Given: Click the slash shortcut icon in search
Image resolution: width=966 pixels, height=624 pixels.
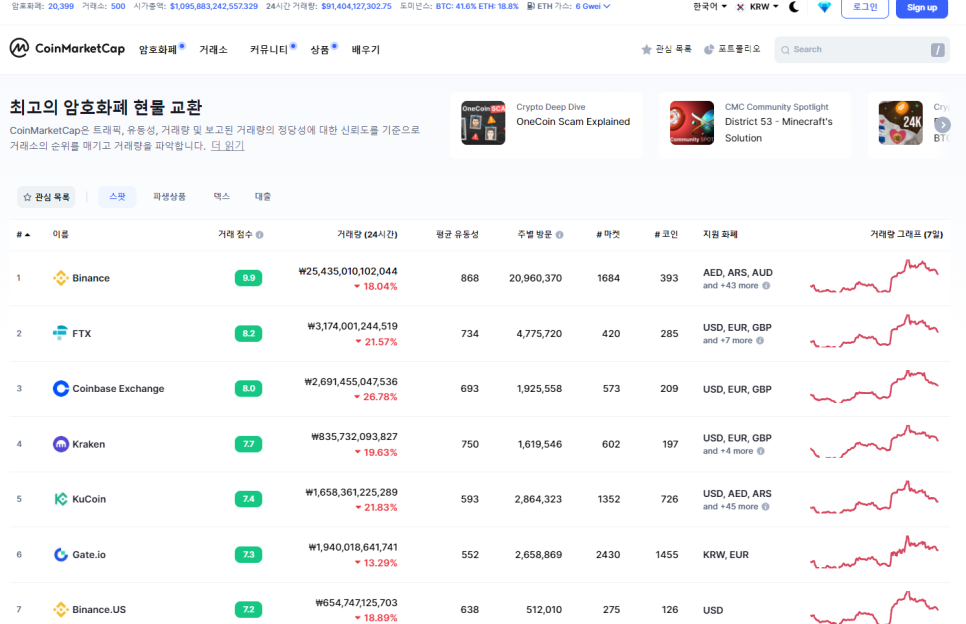Looking at the screenshot, I should coord(937,50).
